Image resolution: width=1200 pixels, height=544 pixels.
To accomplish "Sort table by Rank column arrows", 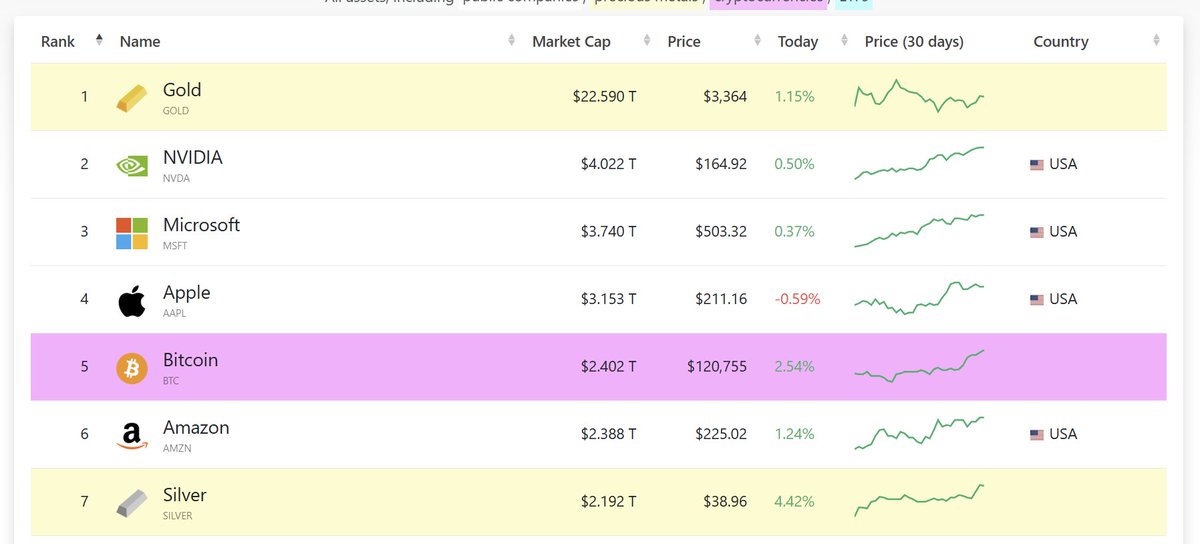I will (x=99, y=40).
